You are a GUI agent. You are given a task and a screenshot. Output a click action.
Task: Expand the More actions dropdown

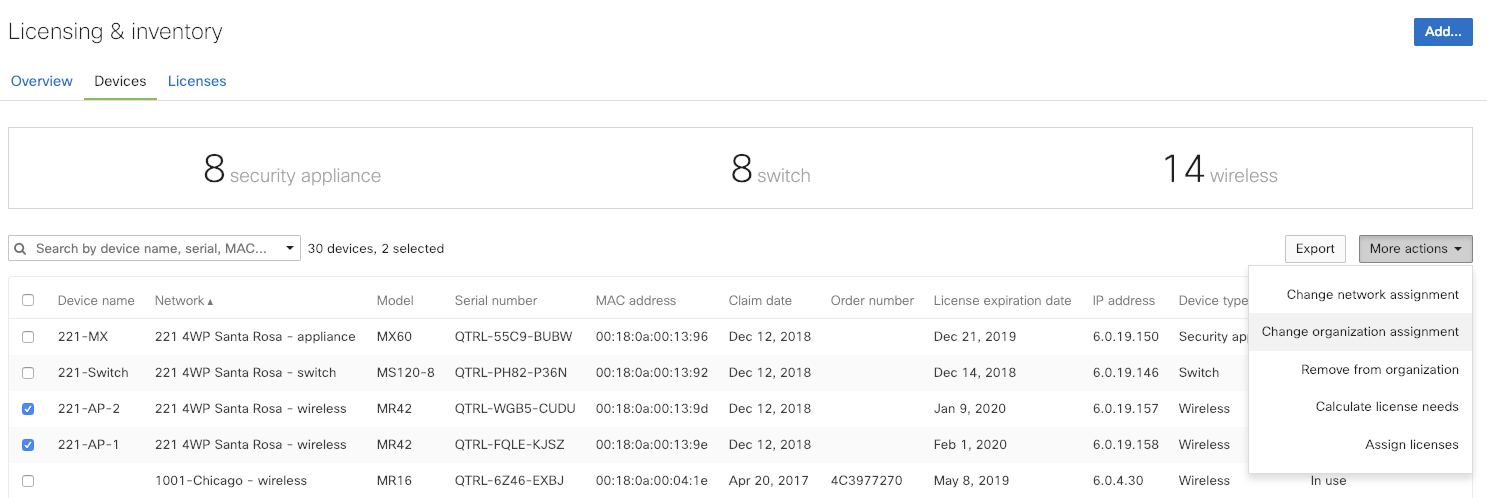[1415, 249]
